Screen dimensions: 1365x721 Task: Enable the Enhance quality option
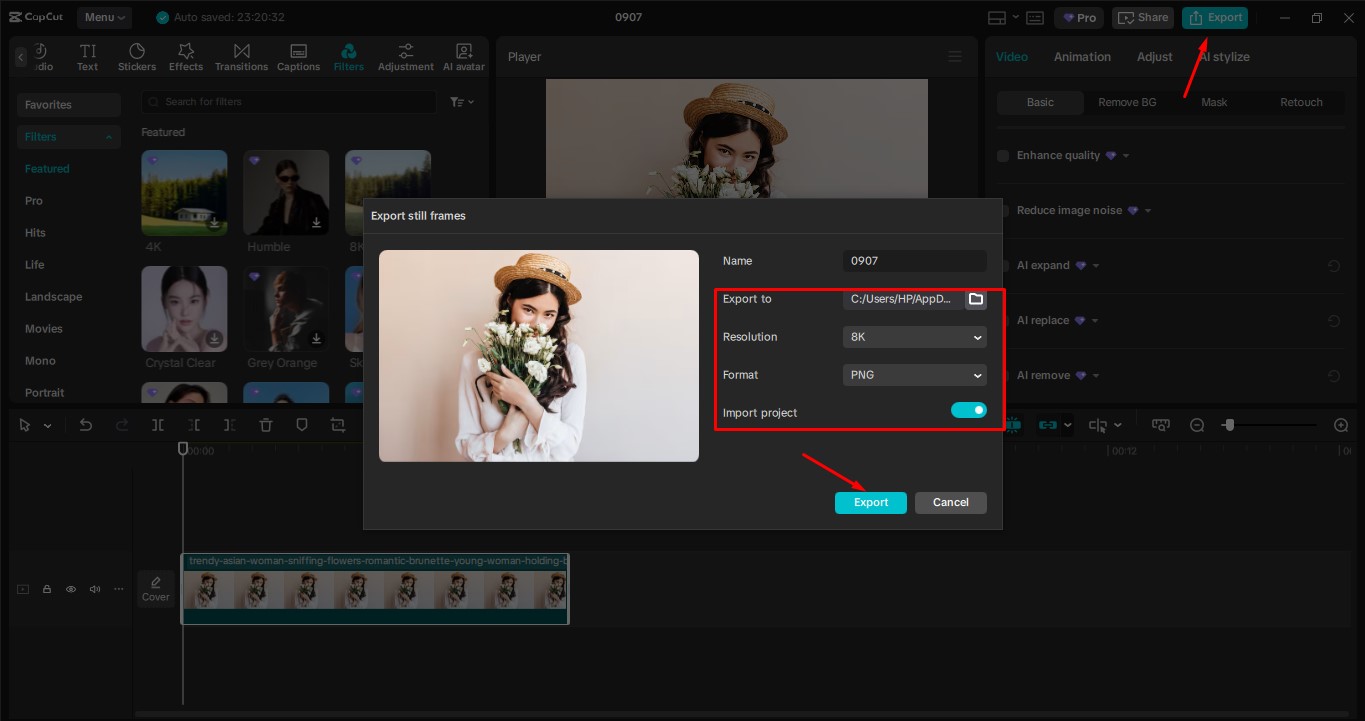tap(1002, 155)
